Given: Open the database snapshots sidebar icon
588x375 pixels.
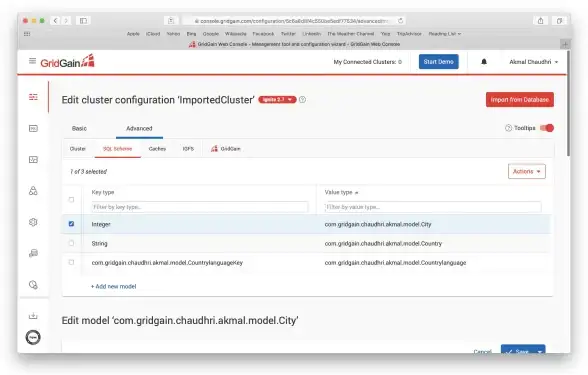Looking at the screenshot, I should tap(33, 253).
